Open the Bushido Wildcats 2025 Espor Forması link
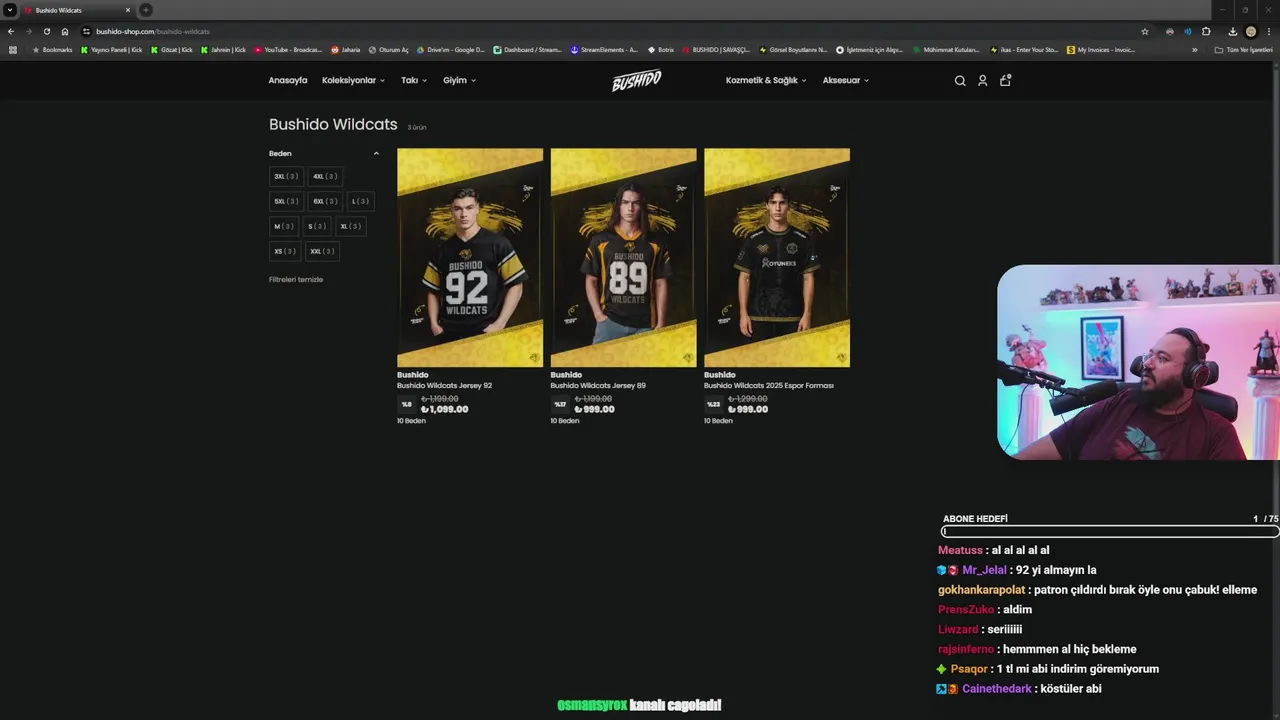The width and height of the screenshot is (1280, 720). (769, 385)
